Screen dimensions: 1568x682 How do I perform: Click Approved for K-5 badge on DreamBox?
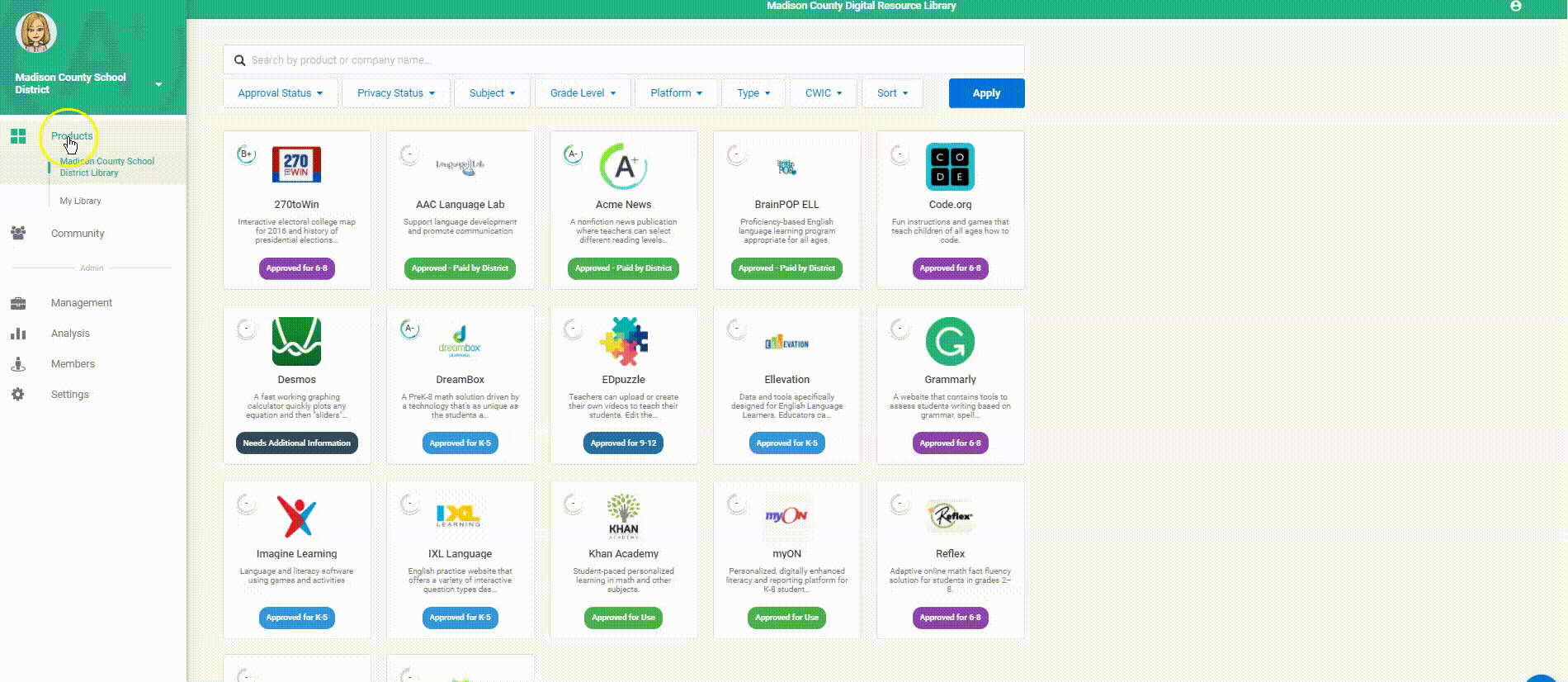coord(460,443)
